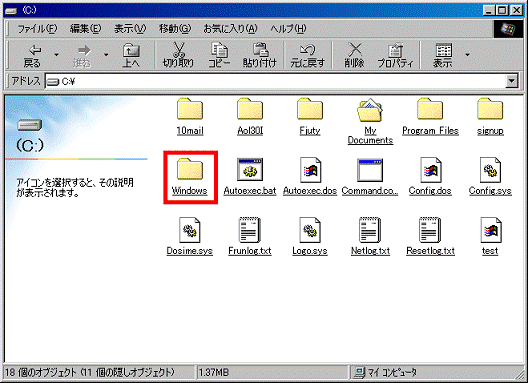Select the Program Files folder

(430, 117)
